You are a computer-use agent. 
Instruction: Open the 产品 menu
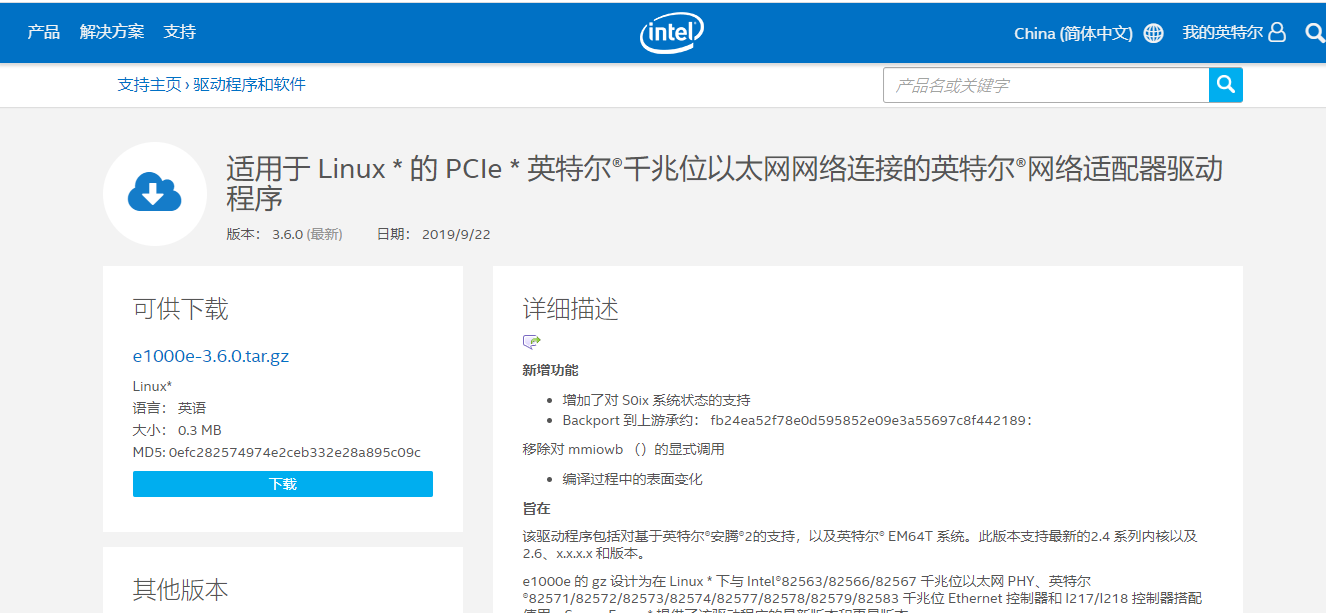(x=44, y=32)
